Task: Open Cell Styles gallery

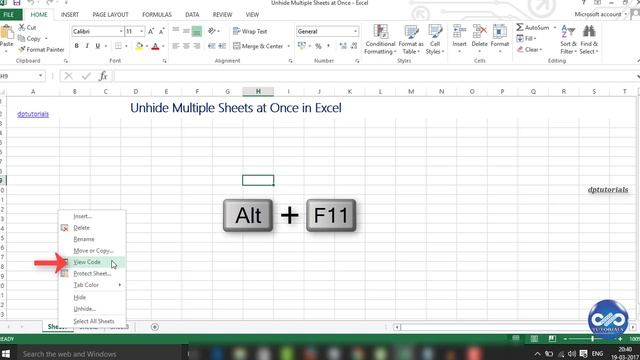Action: click(x=435, y=39)
